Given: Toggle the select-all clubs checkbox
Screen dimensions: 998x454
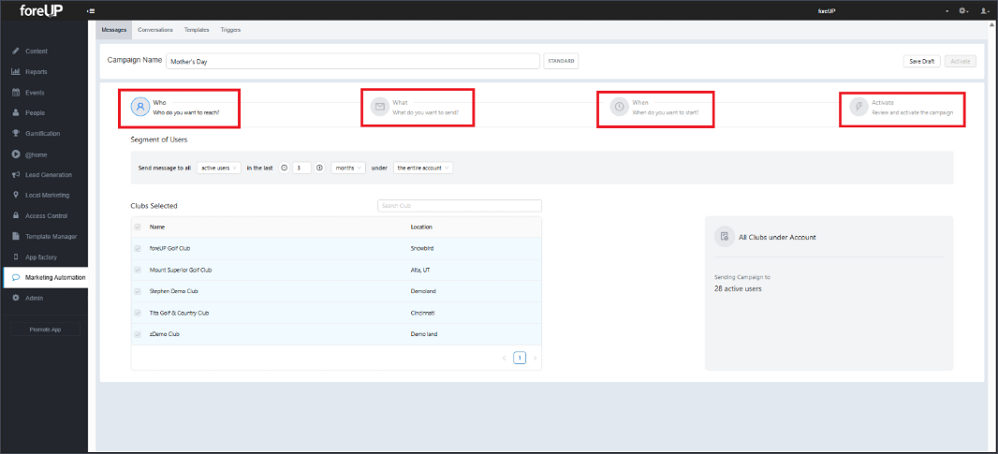Looking at the screenshot, I should 137,227.
